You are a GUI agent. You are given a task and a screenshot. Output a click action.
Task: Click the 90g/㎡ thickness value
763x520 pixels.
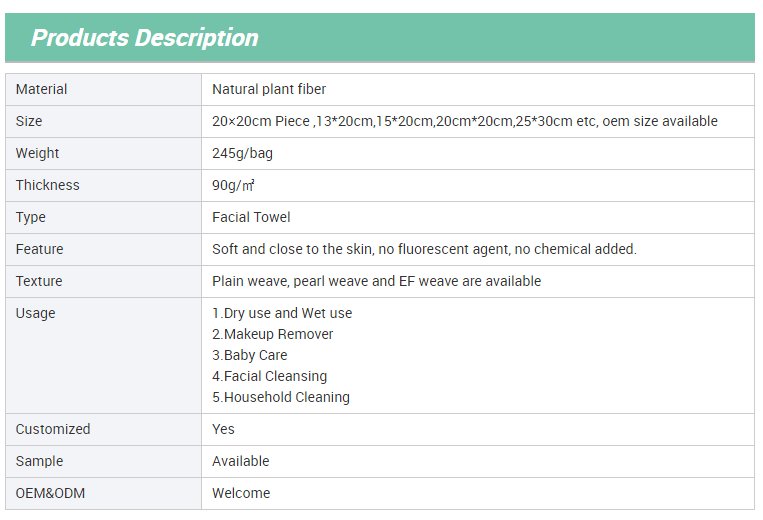click(x=233, y=185)
